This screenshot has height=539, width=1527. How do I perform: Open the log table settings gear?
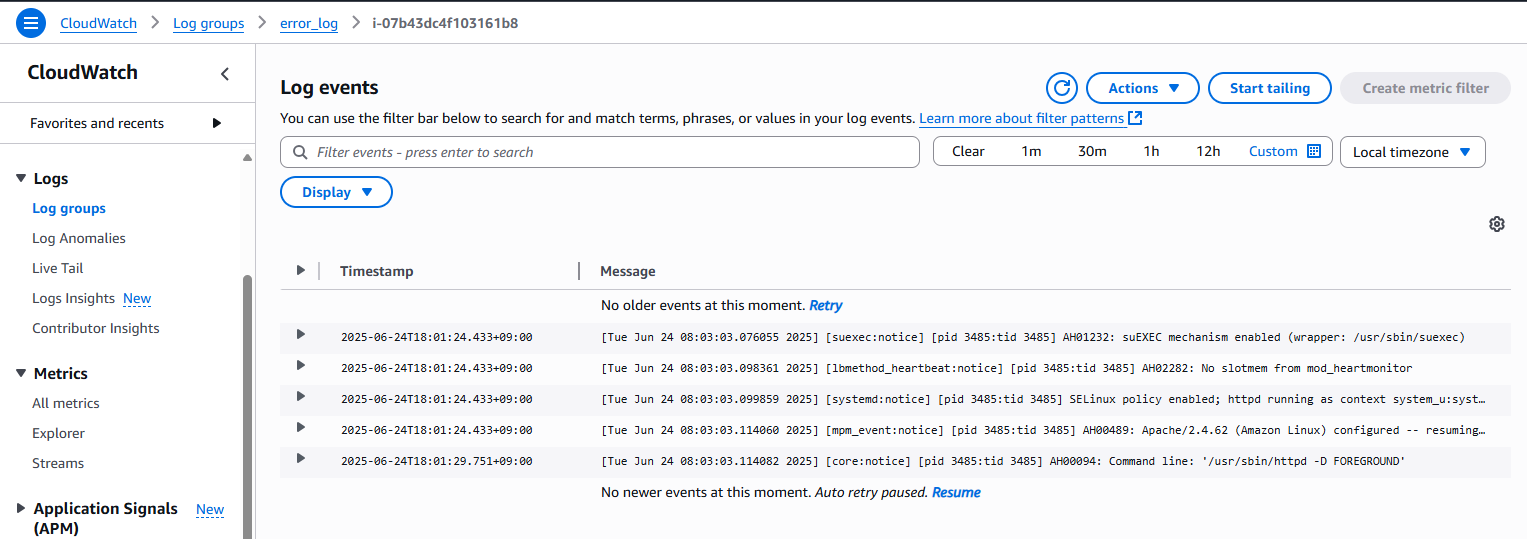point(1496,224)
